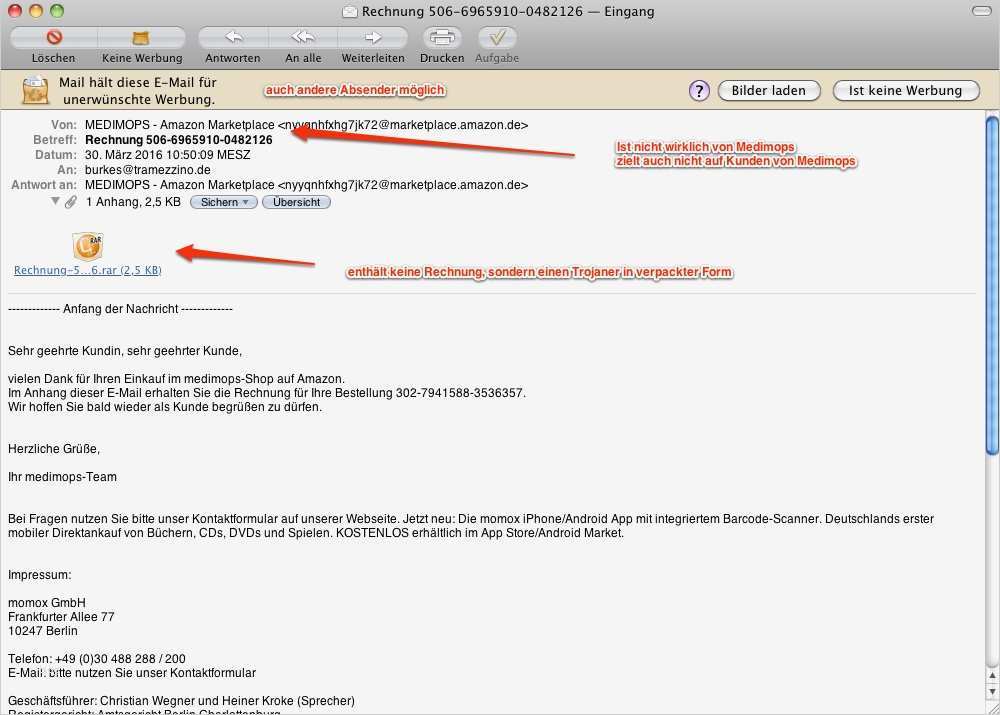Viewport: 1000px width, 715px height.
Task: Click the vertical scrollbar thumb
Action: (992, 284)
